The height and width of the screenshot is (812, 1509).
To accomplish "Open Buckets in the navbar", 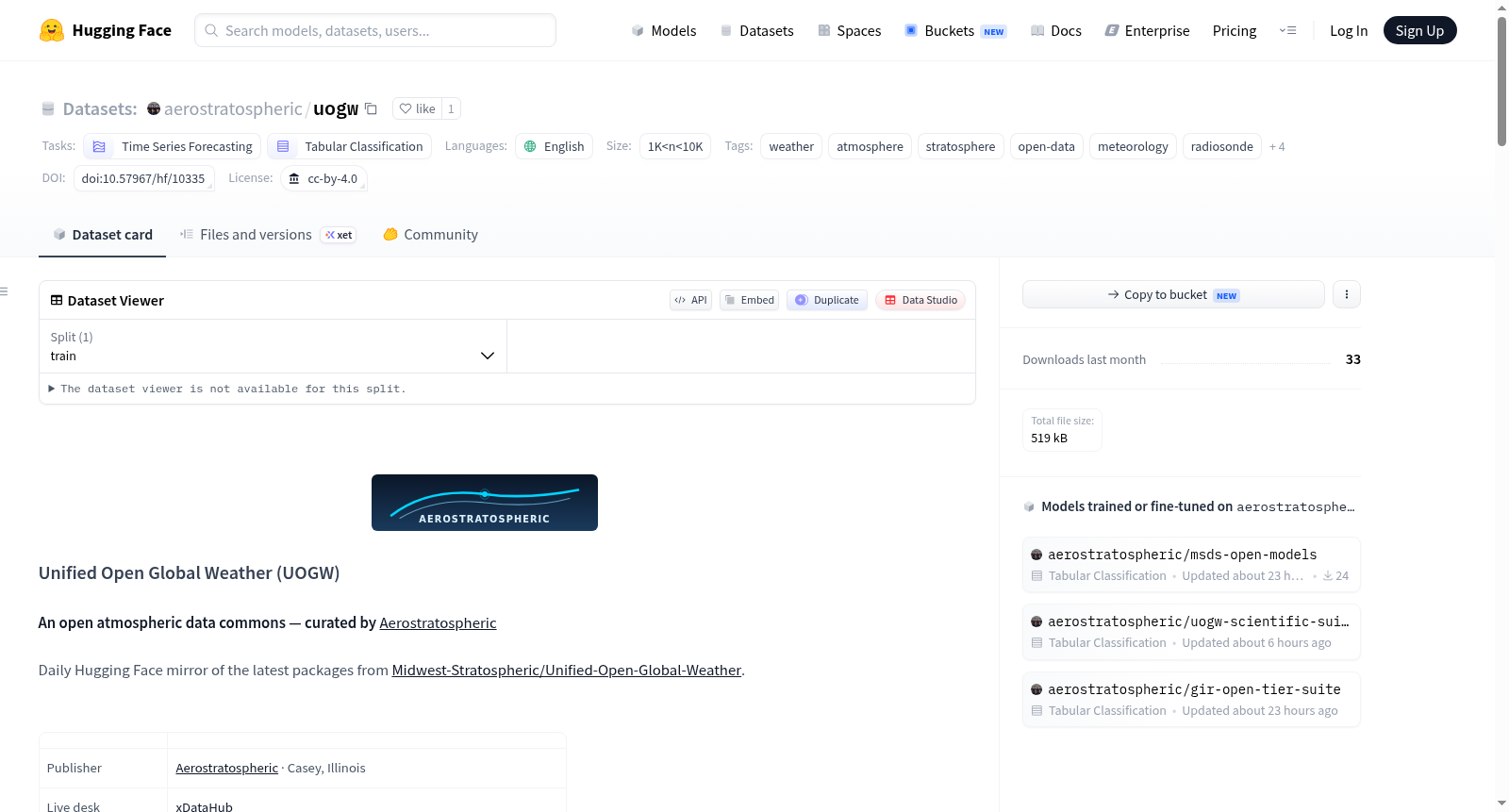I will pos(955,30).
